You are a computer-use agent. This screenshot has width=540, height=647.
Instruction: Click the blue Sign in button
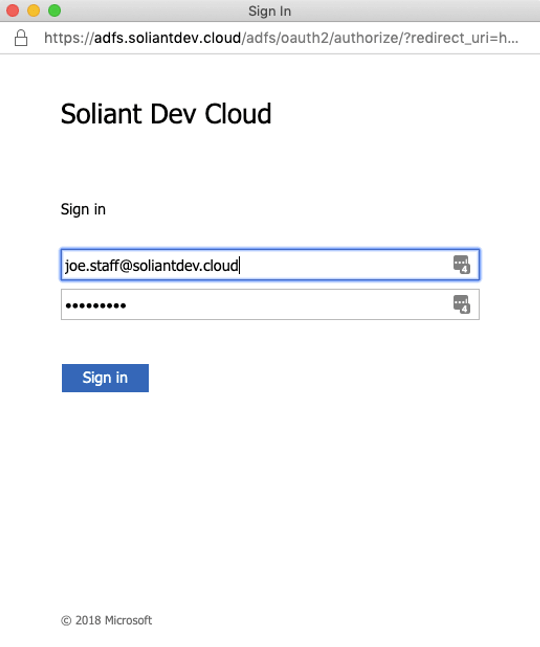(x=105, y=378)
